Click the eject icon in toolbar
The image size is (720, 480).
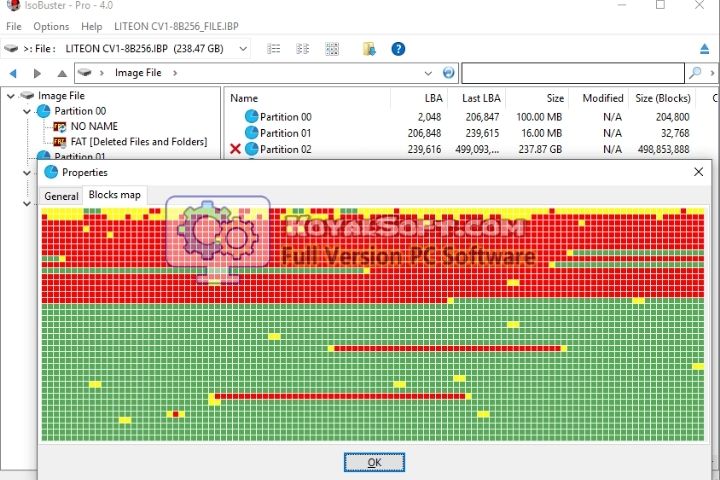pos(704,49)
